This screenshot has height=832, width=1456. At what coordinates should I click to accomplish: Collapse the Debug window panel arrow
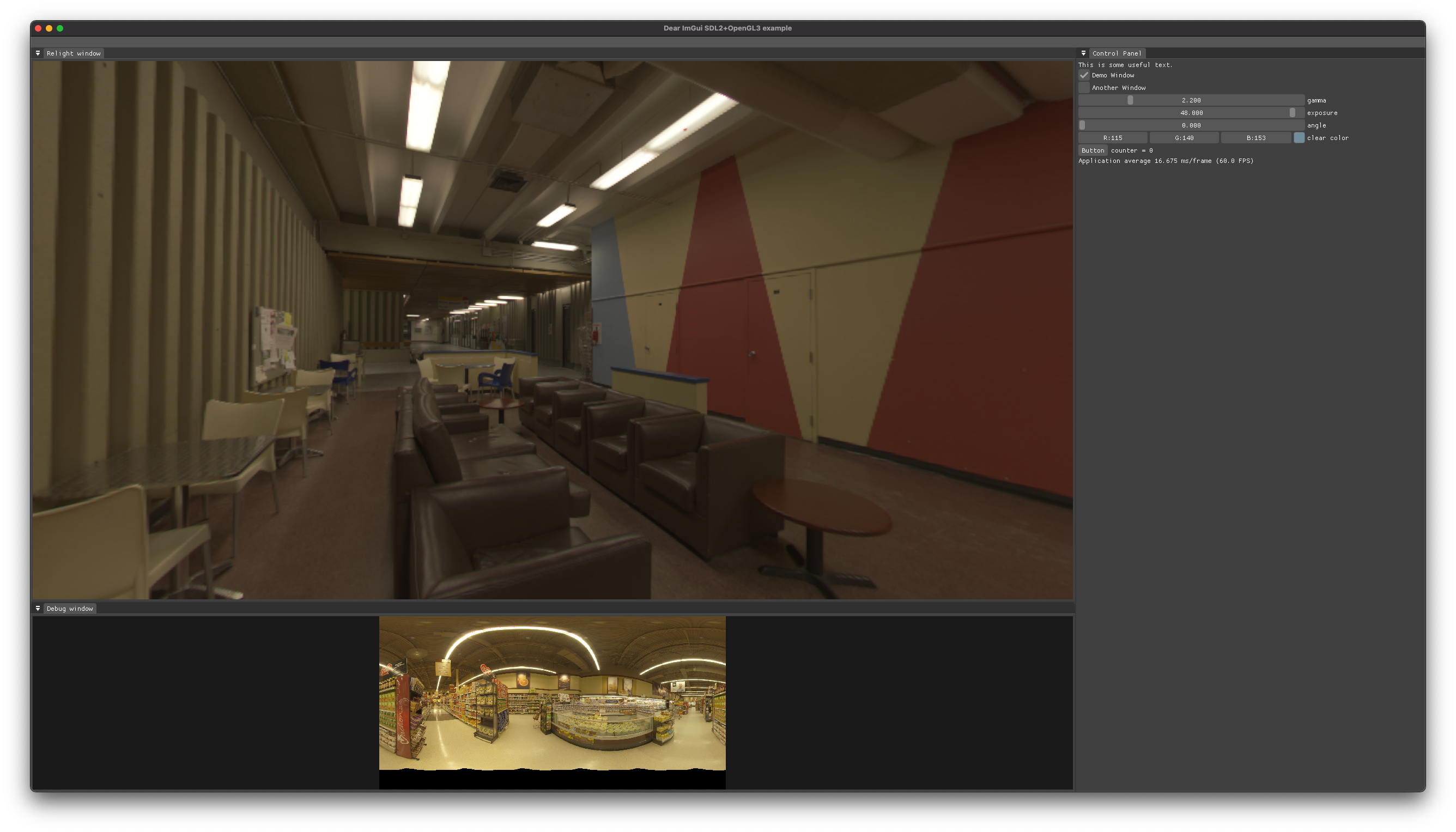pos(38,609)
